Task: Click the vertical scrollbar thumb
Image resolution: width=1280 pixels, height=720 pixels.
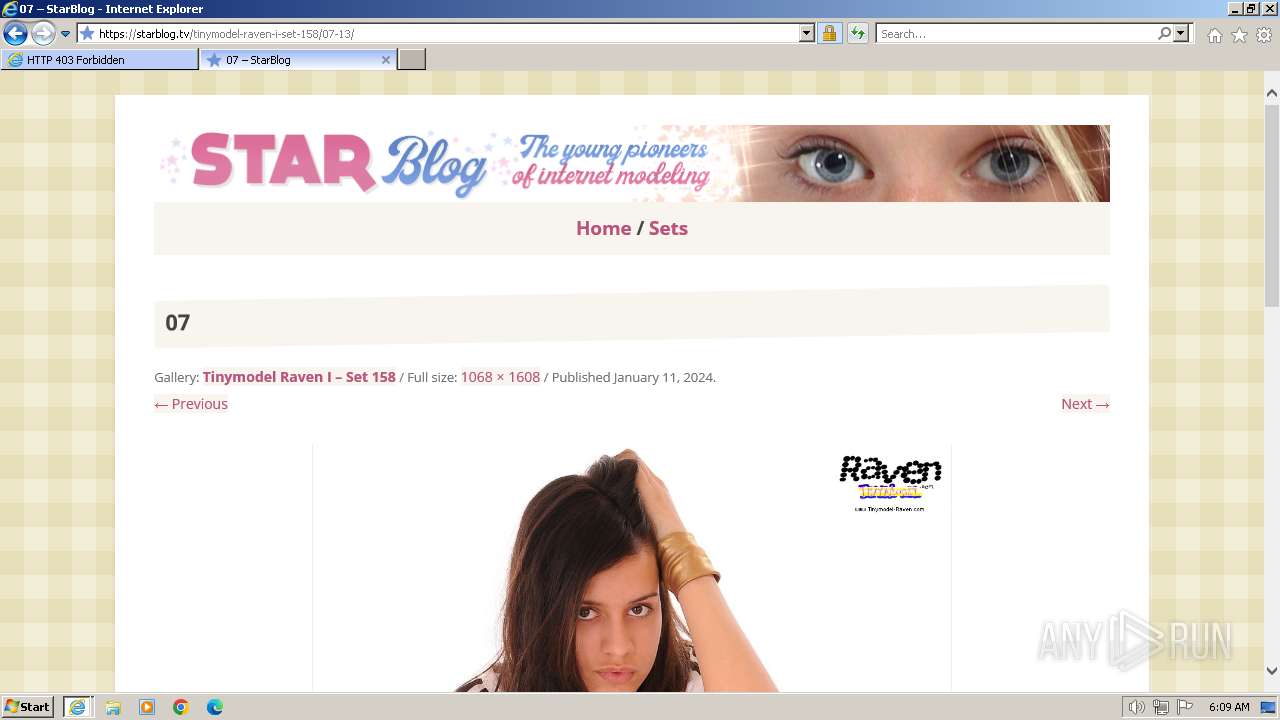Action: [1272, 205]
